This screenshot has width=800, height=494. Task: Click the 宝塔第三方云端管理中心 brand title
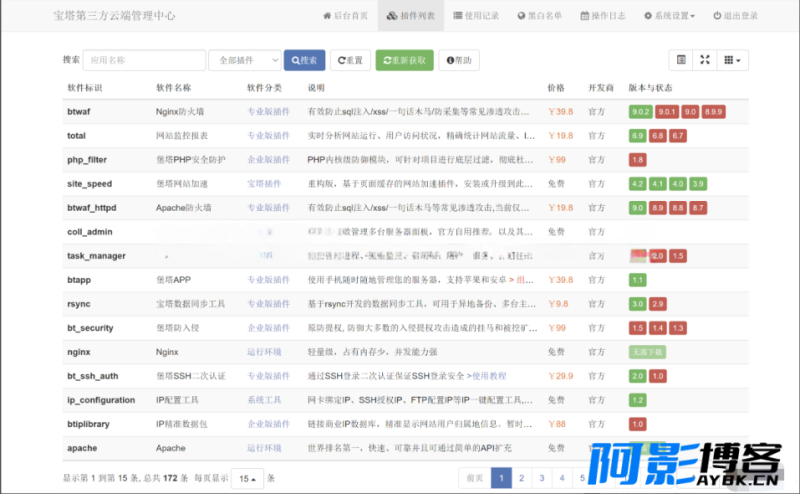tap(114, 16)
